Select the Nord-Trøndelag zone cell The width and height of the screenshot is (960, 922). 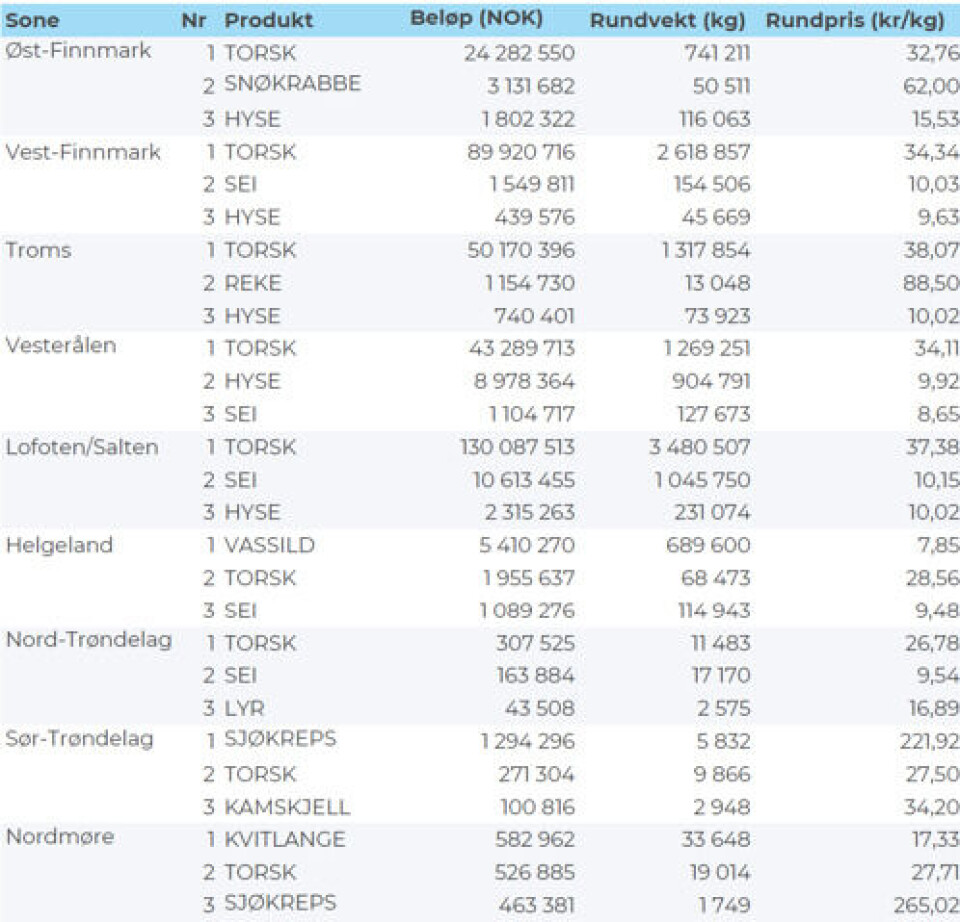(x=88, y=641)
